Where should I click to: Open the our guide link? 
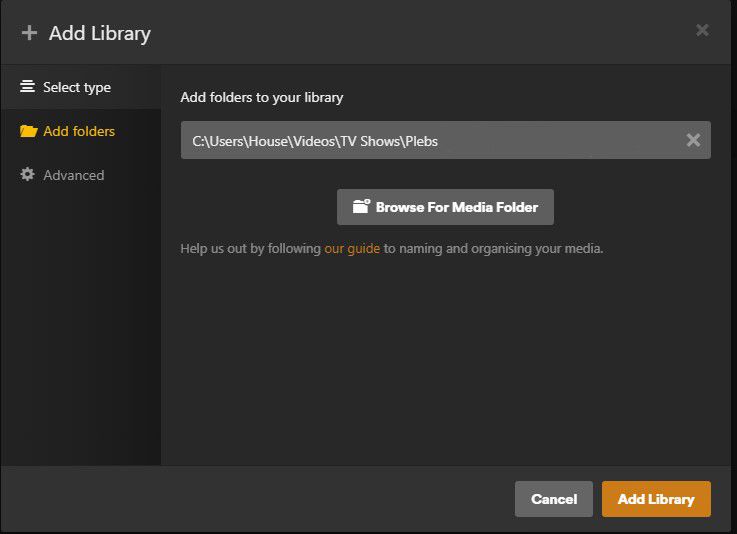[x=352, y=248]
